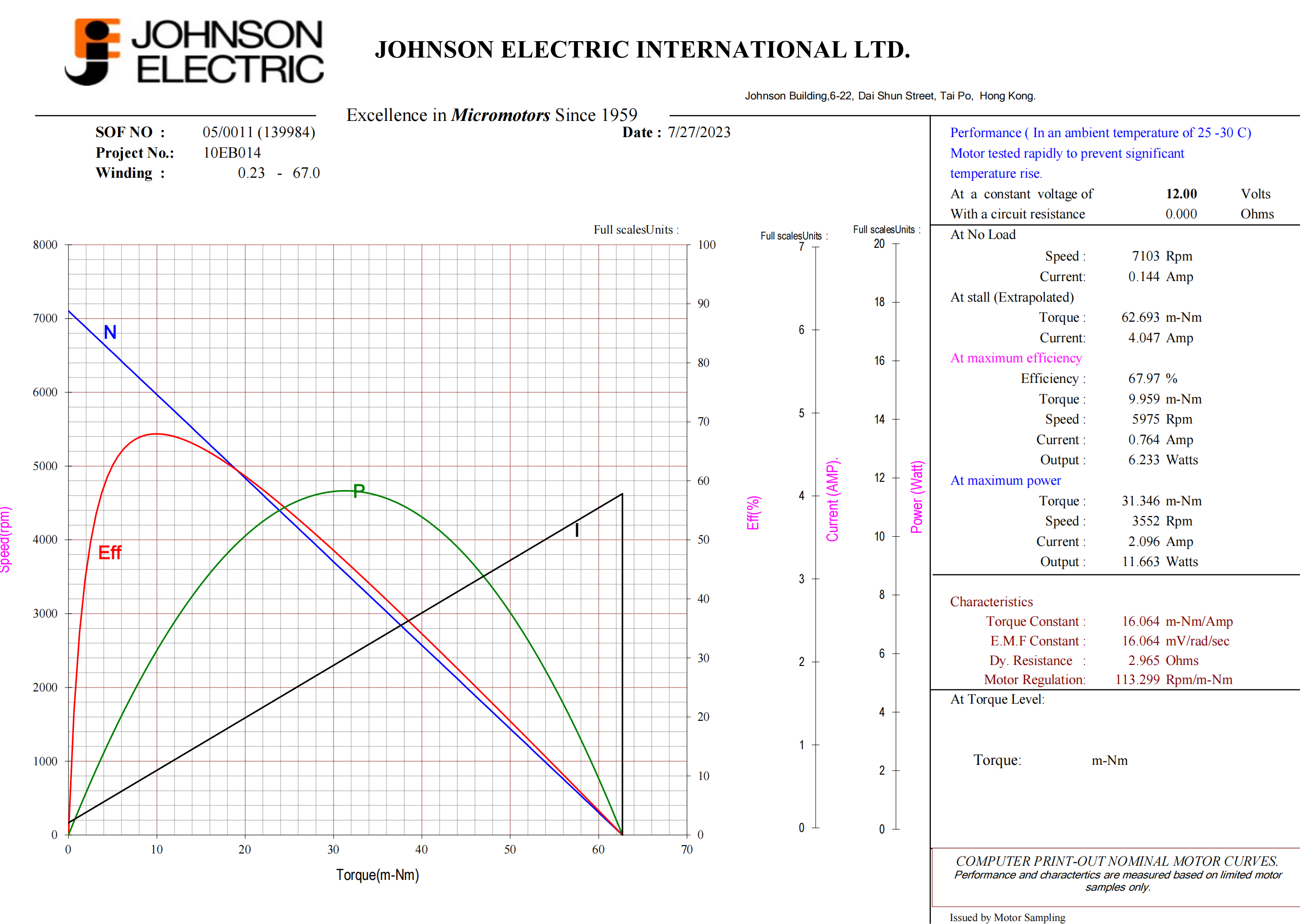Click the red "Eff" curve label
The image size is (1302, 924).
tap(110, 552)
